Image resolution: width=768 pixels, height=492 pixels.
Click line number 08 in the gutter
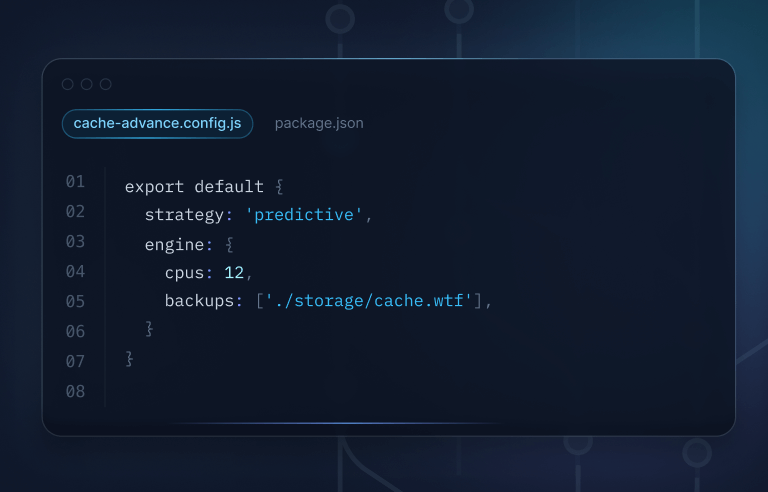(x=76, y=391)
